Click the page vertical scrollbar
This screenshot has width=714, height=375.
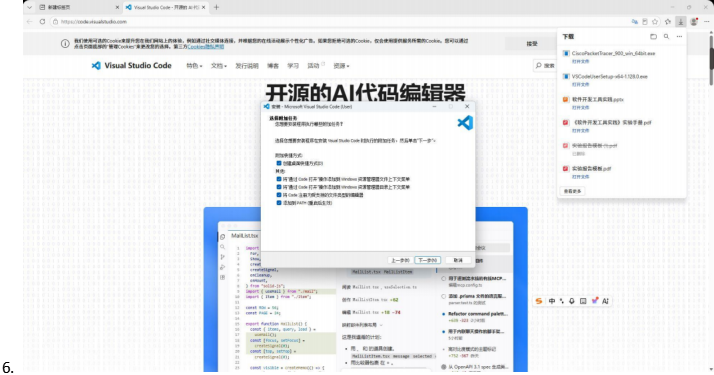point(711,59)
